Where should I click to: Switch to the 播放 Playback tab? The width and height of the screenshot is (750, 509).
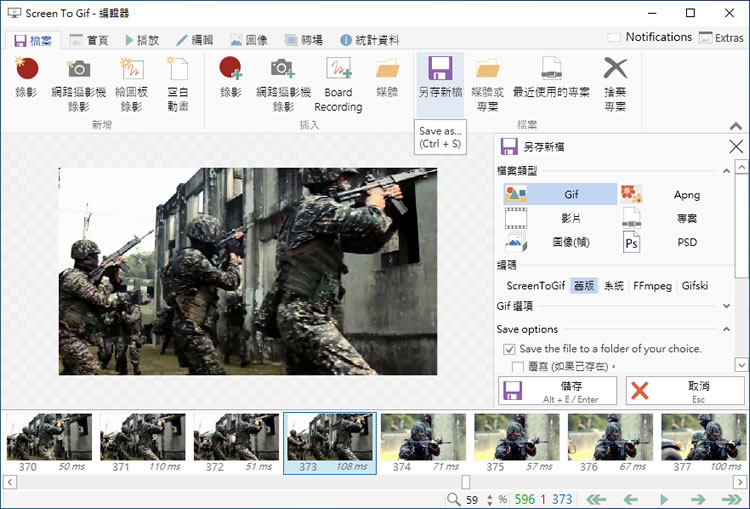(142, 40)
